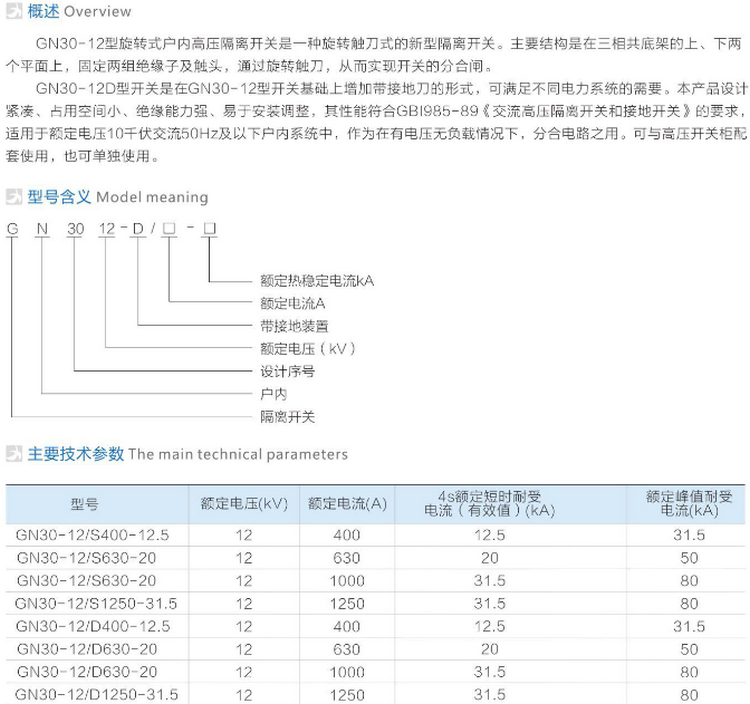This screenshot has width=750, height=704.
Task: Click the arrow icon beside 型号含义 Model meaning
Action: tap(14, 197)
